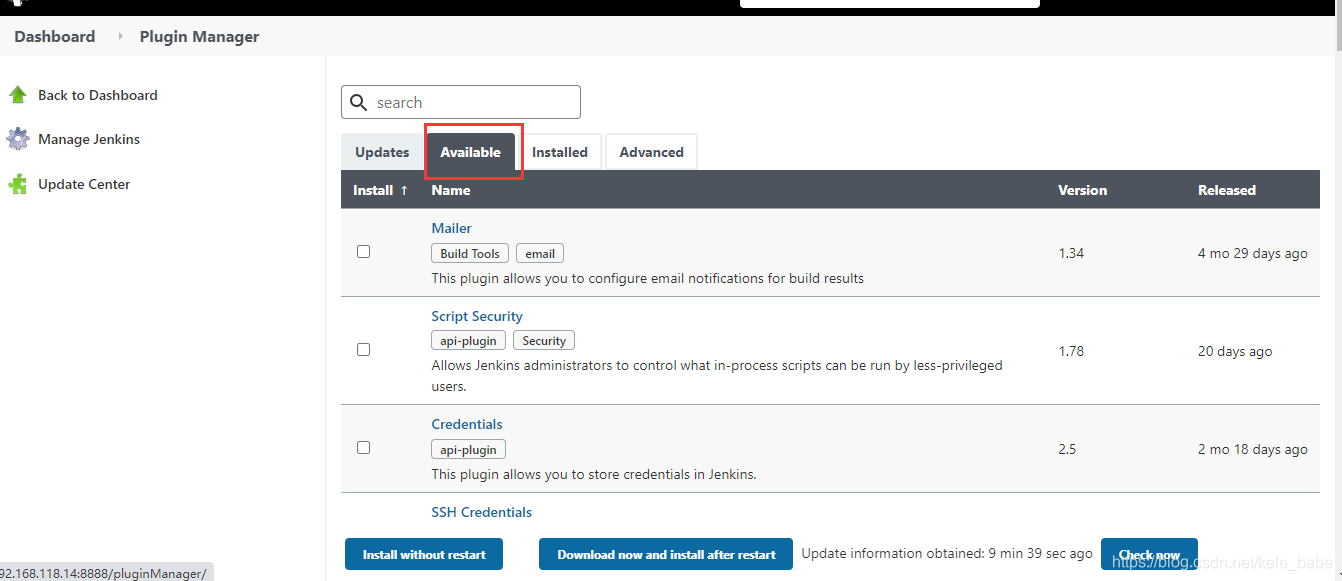
Task: Open the Credentials plugin link
Action: click(x=467, y=424)
